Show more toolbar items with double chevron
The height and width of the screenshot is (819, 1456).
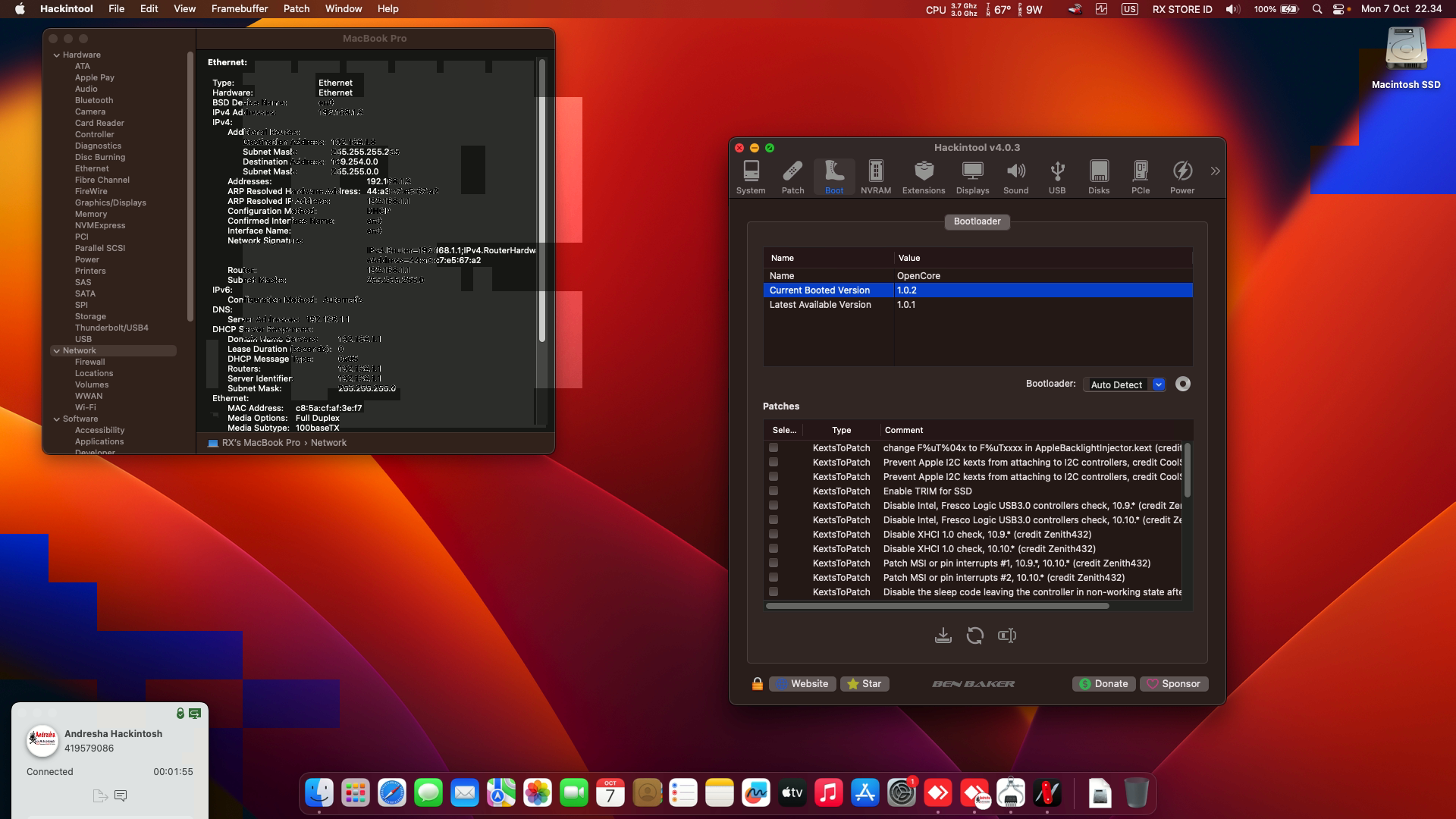click(x=1215, y=171)
